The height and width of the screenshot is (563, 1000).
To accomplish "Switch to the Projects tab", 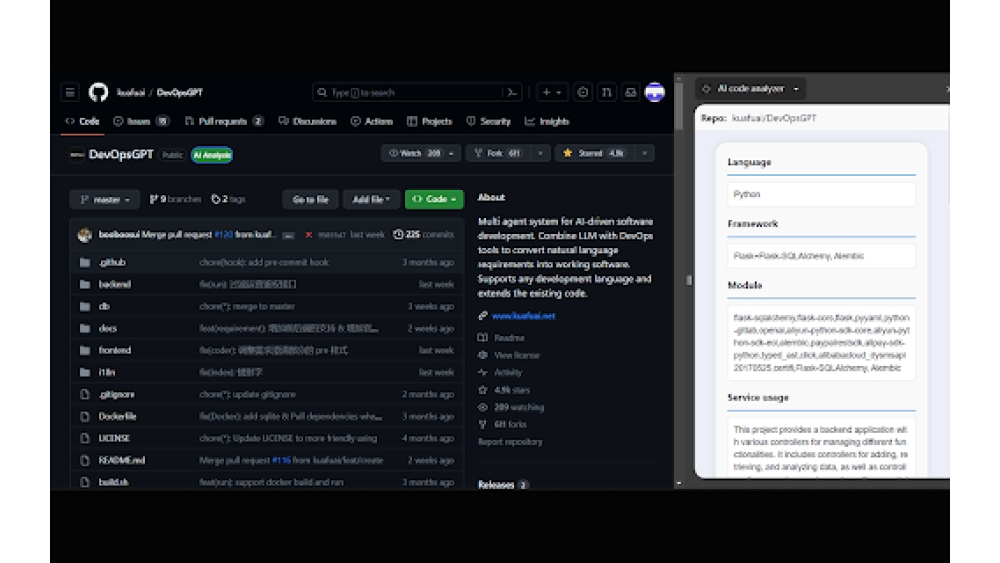I will [x=430, y=121].
